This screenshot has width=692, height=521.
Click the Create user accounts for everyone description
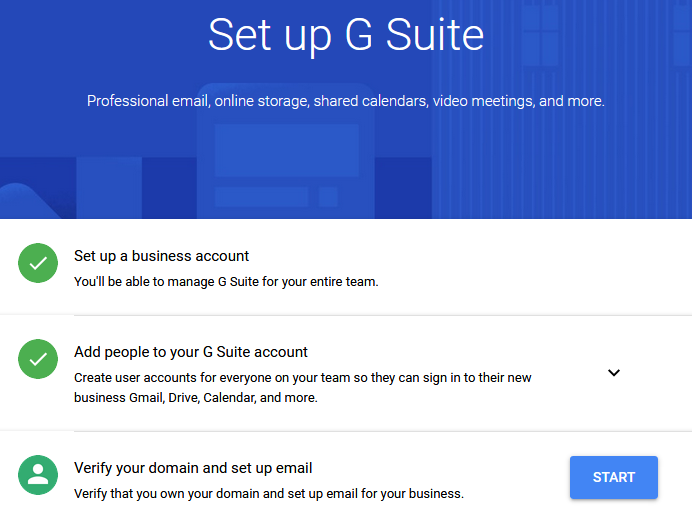(x=303, y=388)
